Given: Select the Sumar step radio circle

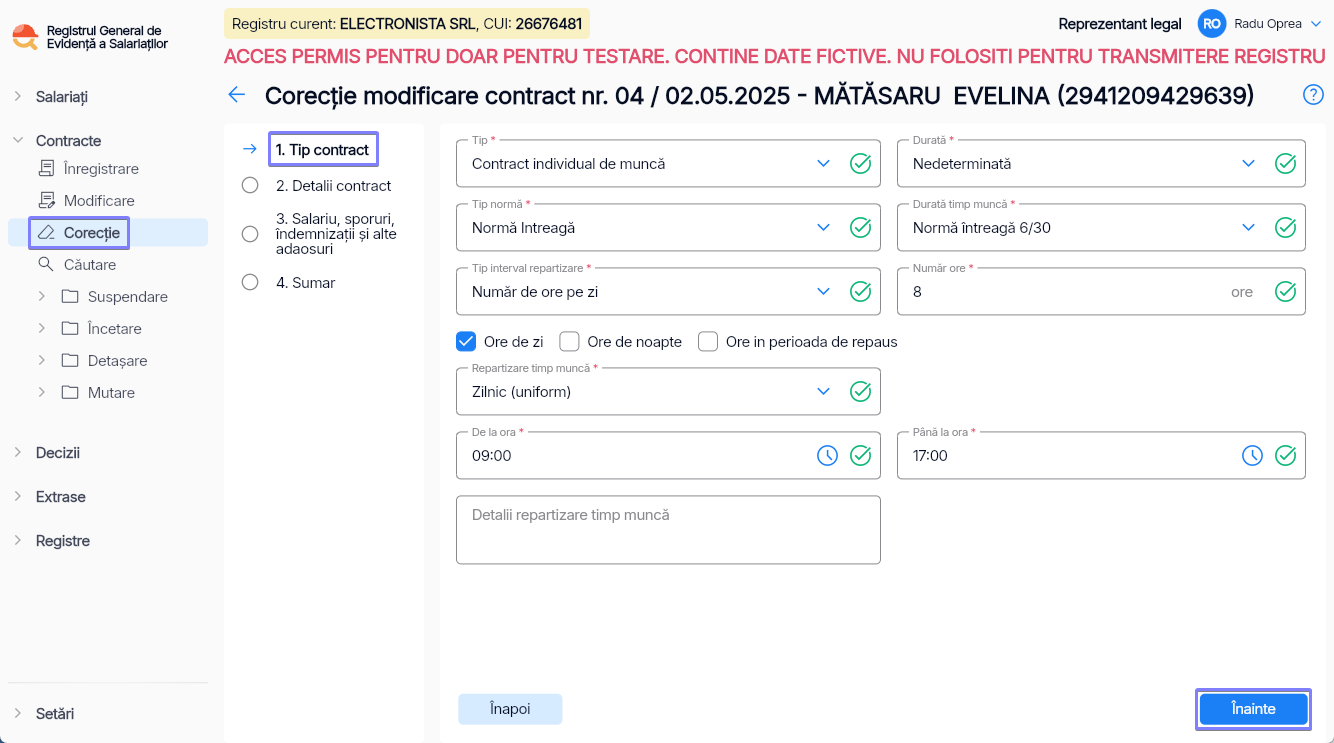Looking at the screenshot, I should click(250, 282).
